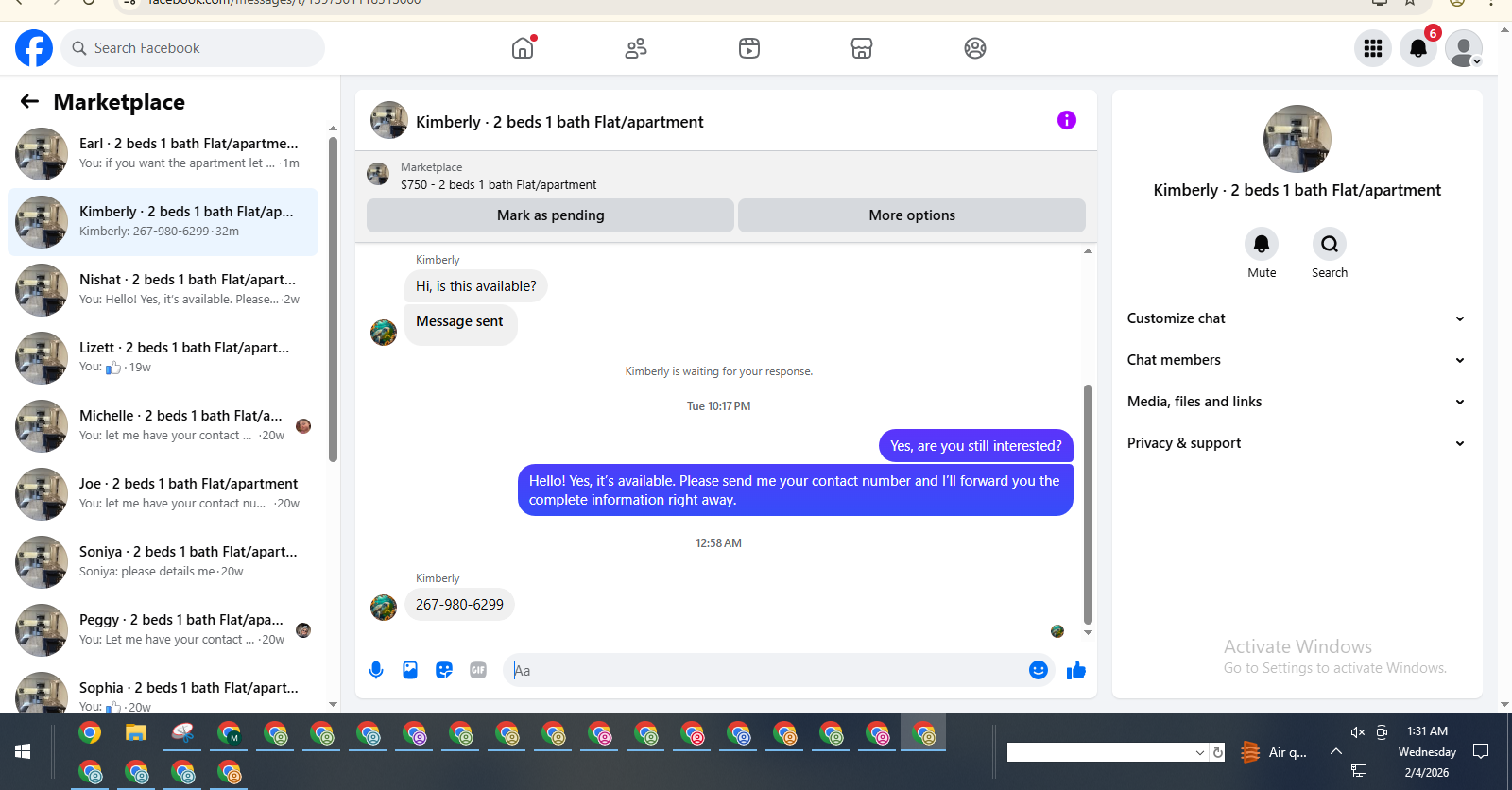This screenshot has width=1512, height=790.
Task: Bookmark this page with star icon
Action: [1410, 3]
